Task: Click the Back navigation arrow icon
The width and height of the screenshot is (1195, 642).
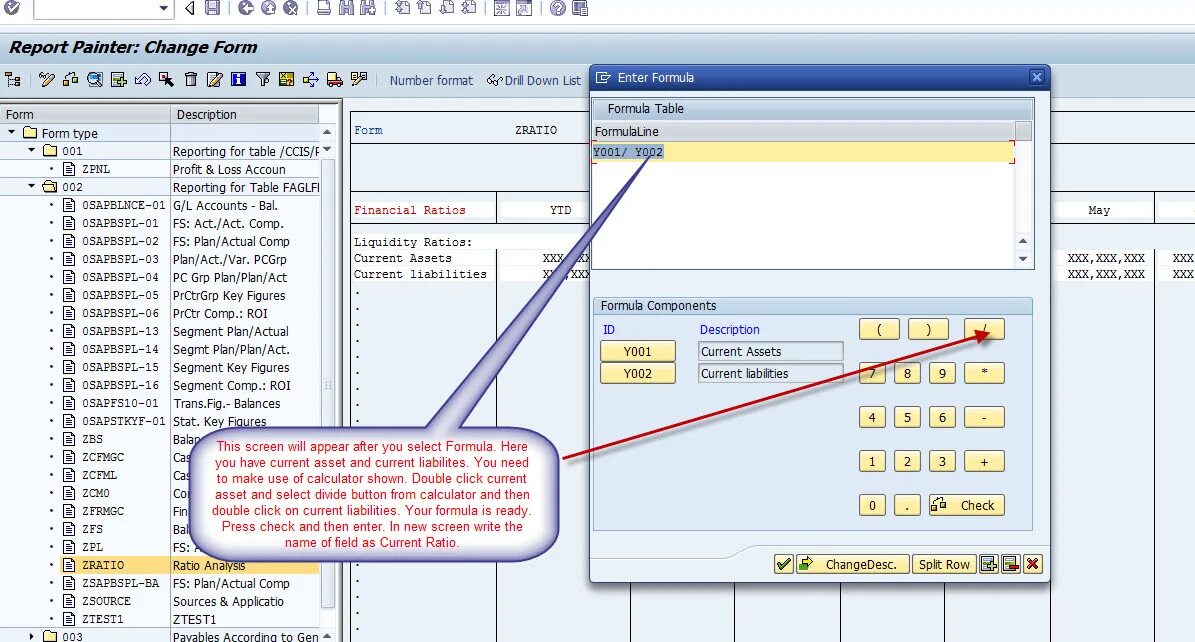Action: [189, 10]
